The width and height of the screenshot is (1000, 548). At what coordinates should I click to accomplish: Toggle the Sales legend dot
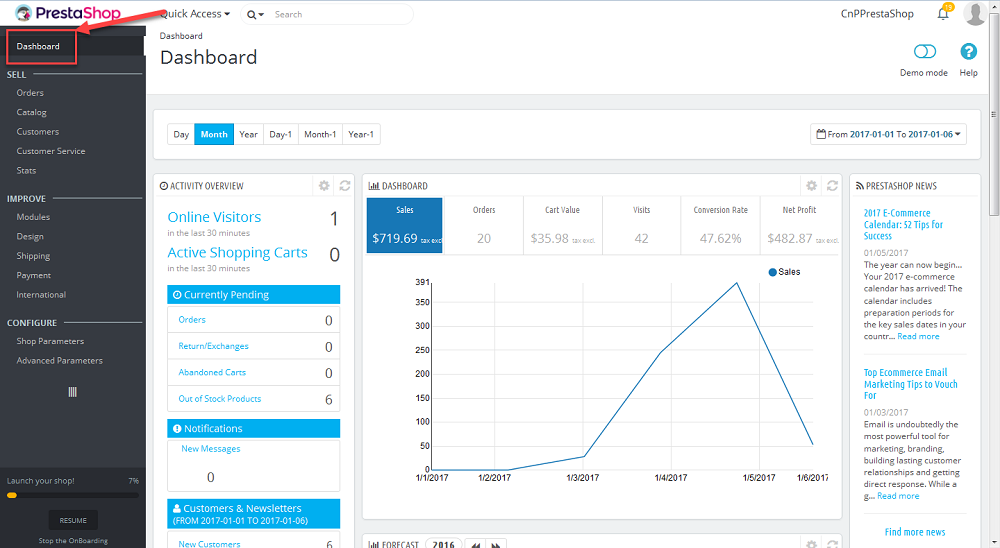coord(772,272)
